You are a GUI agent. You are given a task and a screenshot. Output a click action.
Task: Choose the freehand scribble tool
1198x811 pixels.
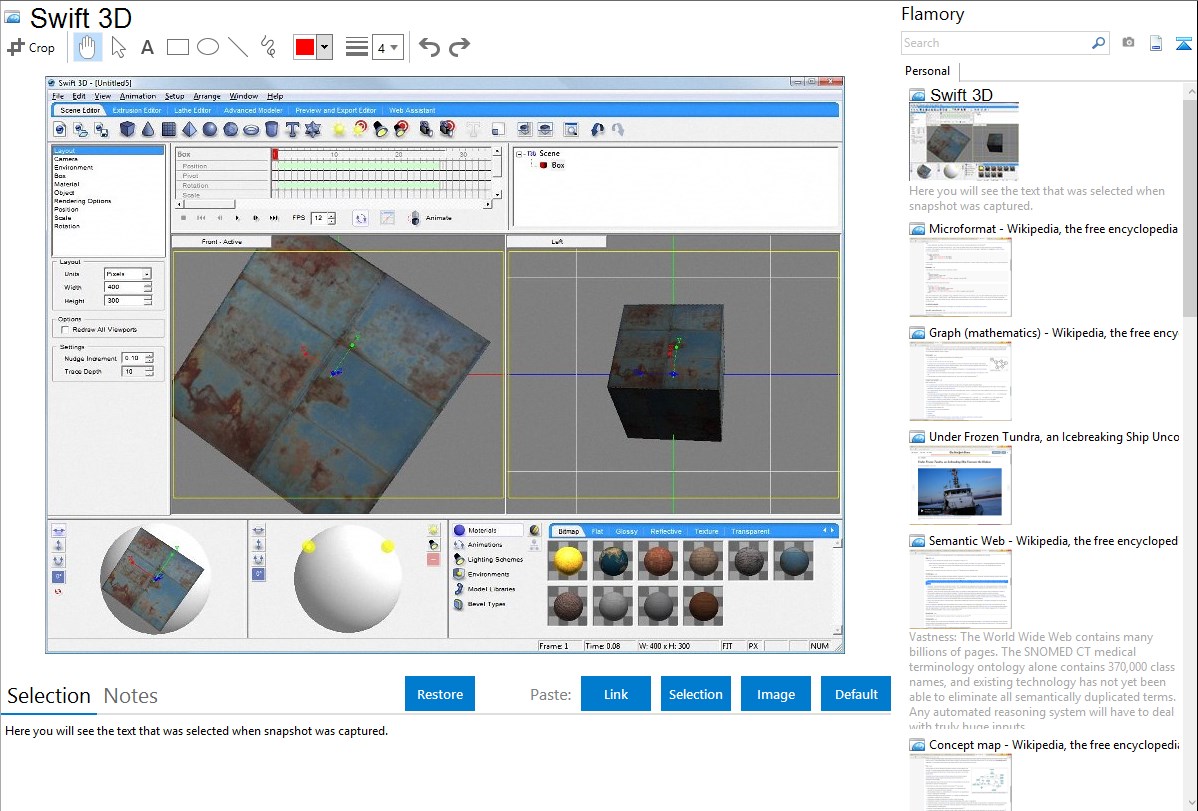[268, 47]
